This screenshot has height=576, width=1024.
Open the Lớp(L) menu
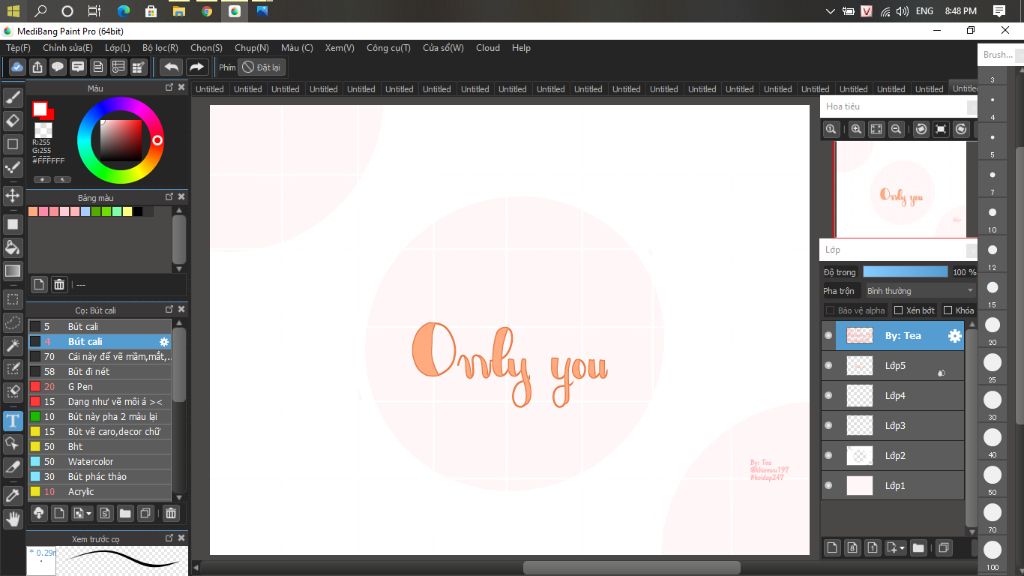point(118,48)
